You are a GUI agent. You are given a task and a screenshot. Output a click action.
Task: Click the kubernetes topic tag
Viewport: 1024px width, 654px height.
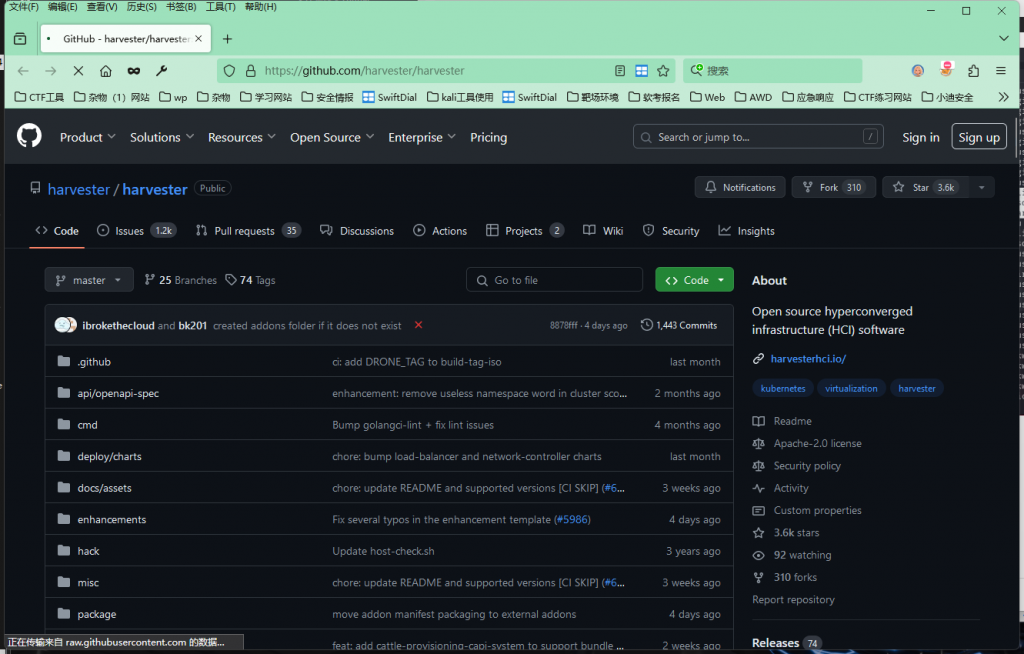click(783, 388)
